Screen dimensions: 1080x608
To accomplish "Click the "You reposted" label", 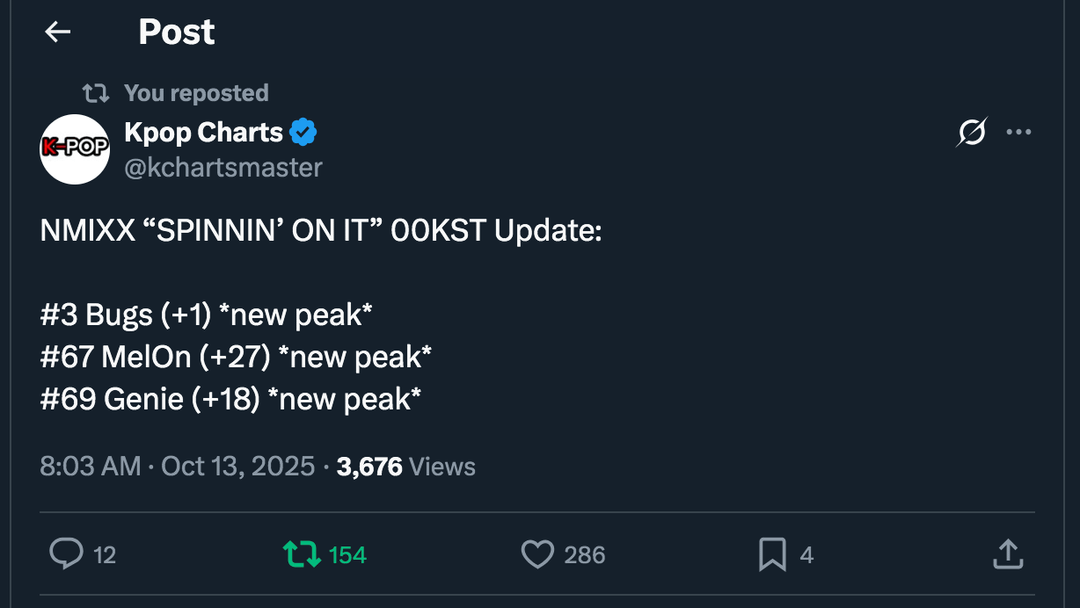I will point(196,93).
